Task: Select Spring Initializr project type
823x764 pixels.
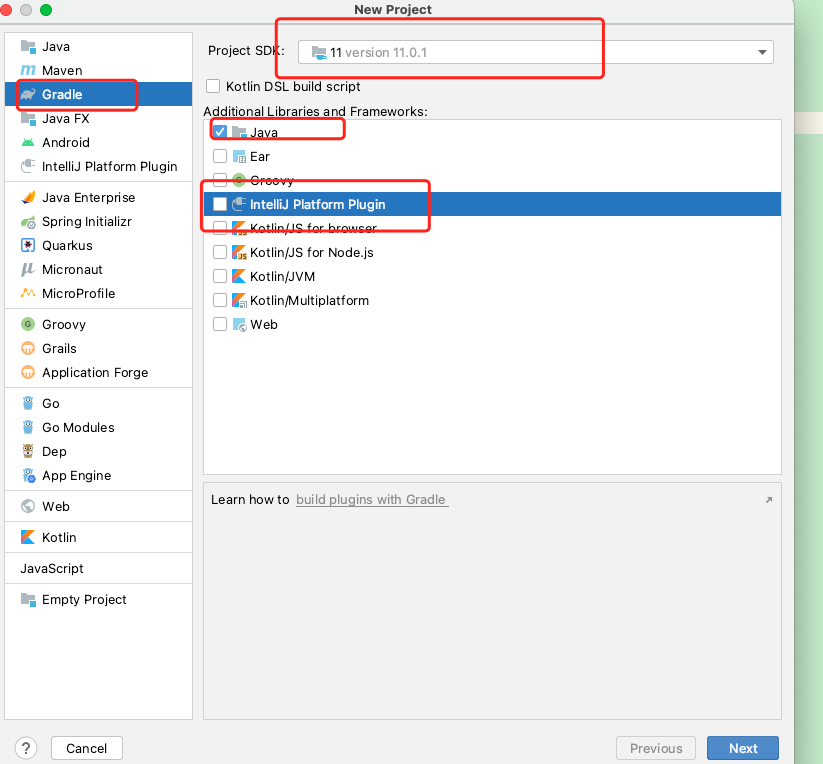Action: pyautogui.click(x=98, y=221)
